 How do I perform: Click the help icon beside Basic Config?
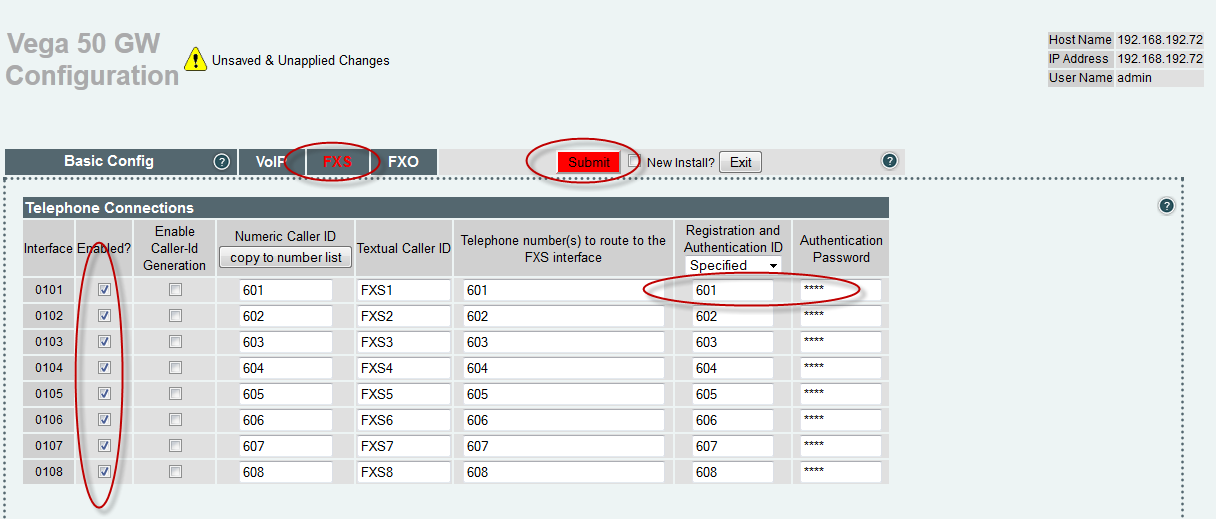tap(222, 161)
